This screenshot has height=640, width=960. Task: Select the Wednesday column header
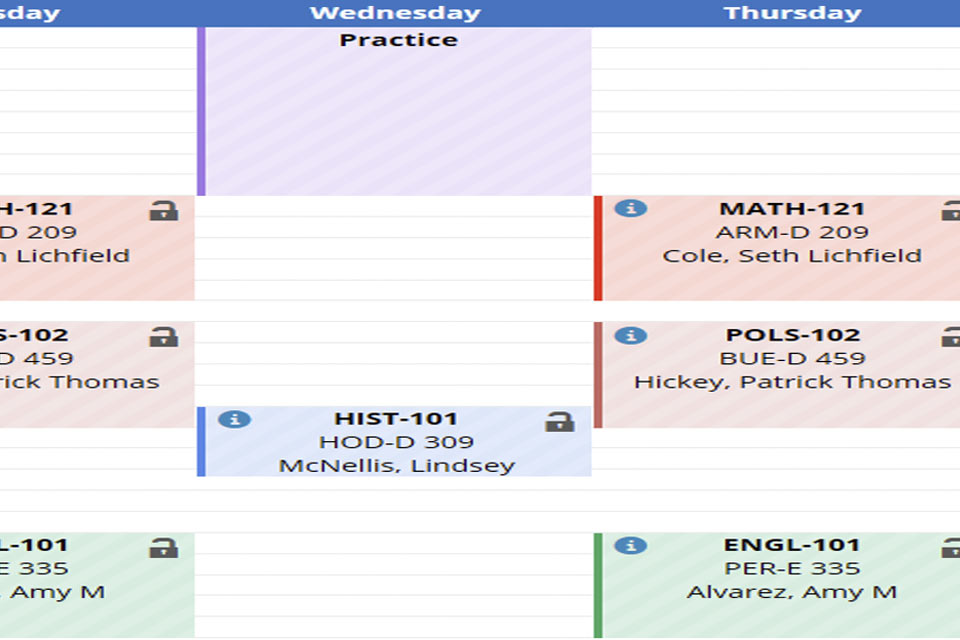click(395, 13)
